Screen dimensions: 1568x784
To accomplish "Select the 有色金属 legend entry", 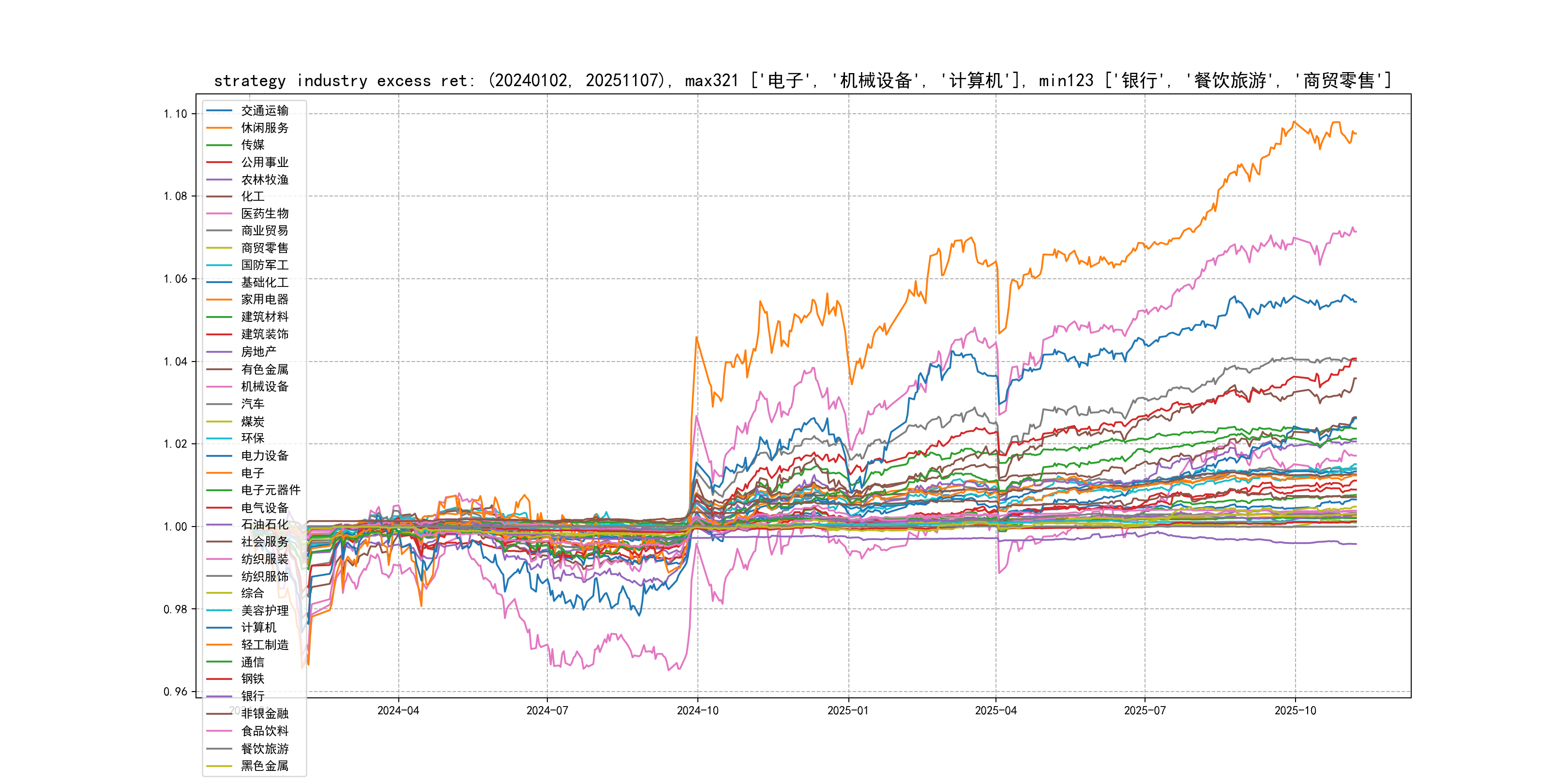I will (264, 369).
